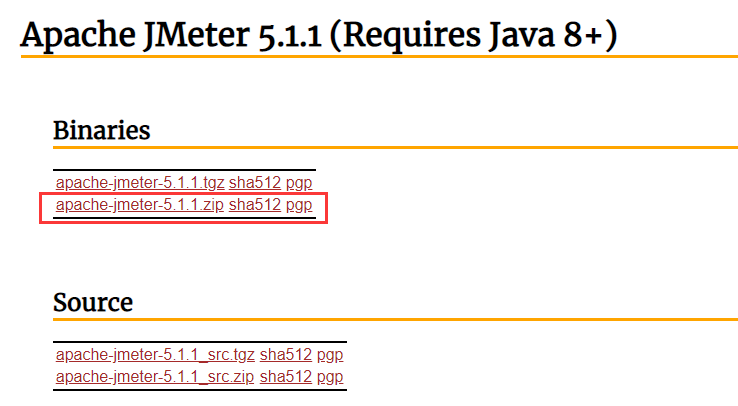Viewport: 738px width, 406px height.
Task: Open sha512 checksum for the src.zip file
Action: [x=285, y=376]
